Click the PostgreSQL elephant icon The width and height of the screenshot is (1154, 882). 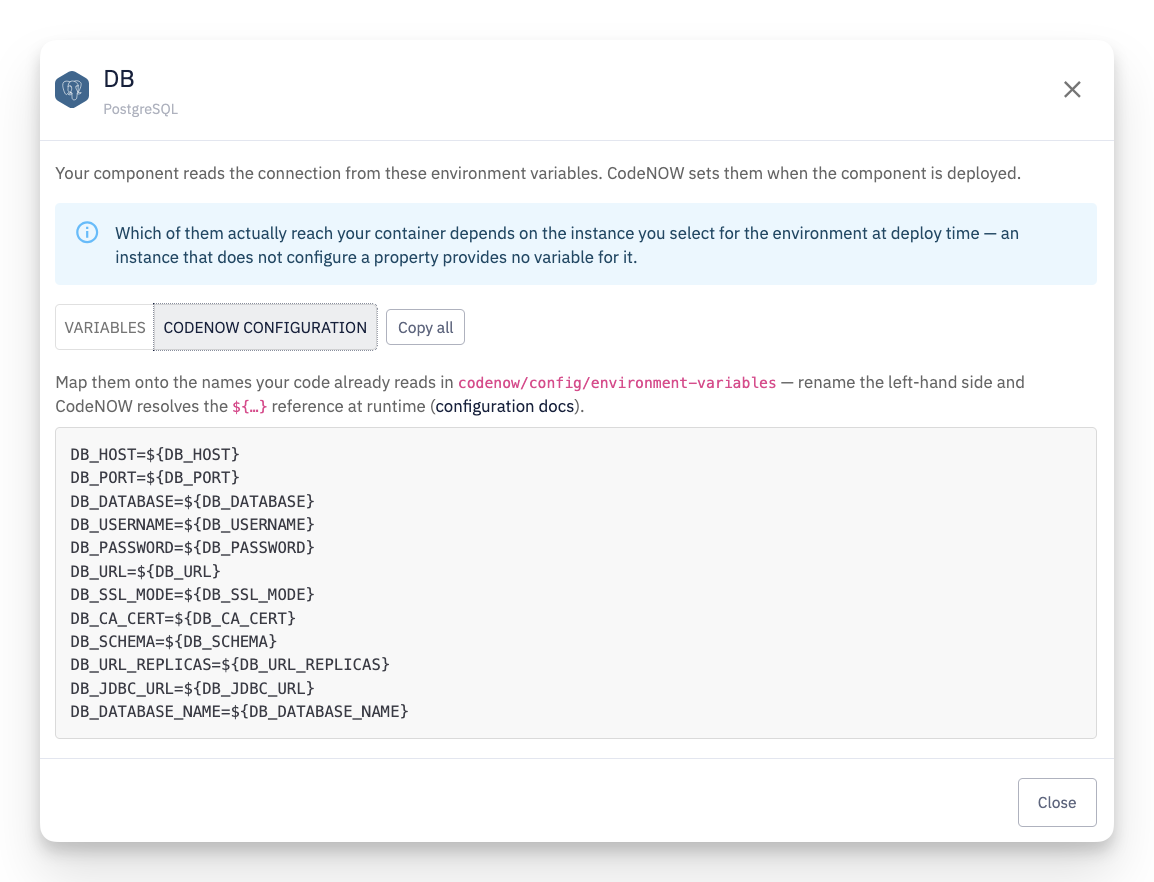pyautogui.click(x=72, y=89)
